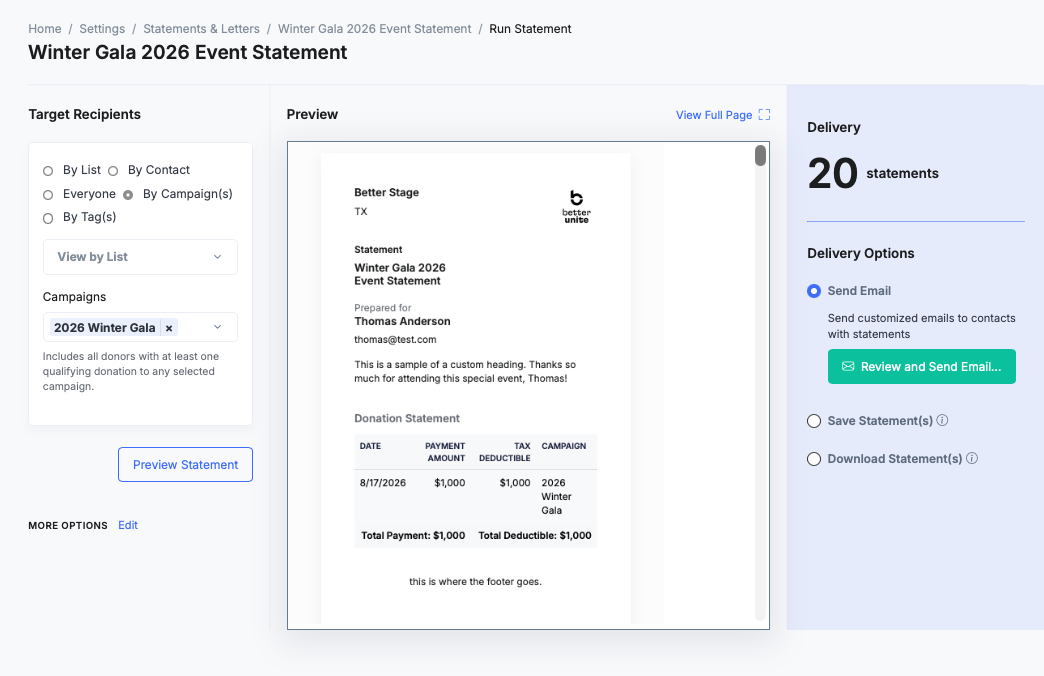Click info icon next to Download Statement(s)
1044x676 pixels.
coord(972,458)
